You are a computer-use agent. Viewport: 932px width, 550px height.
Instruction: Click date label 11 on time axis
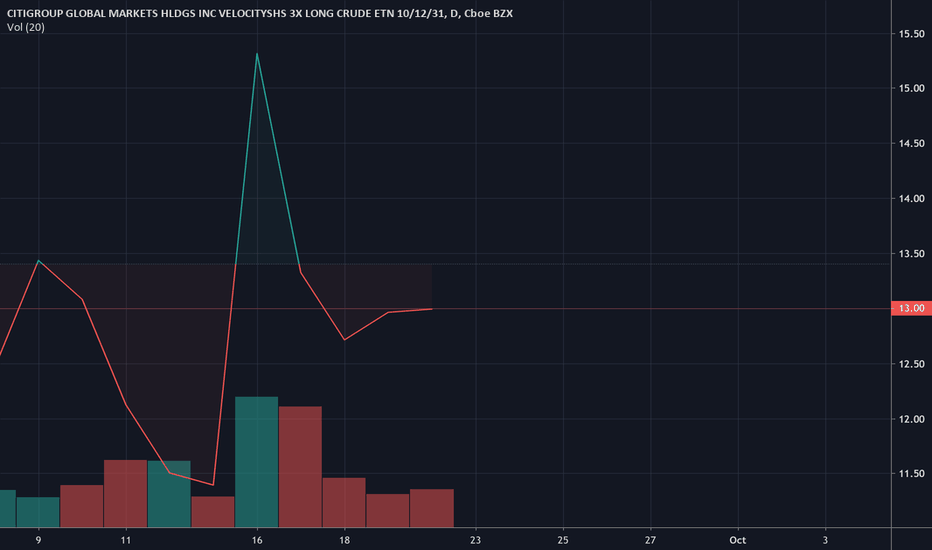125,540
